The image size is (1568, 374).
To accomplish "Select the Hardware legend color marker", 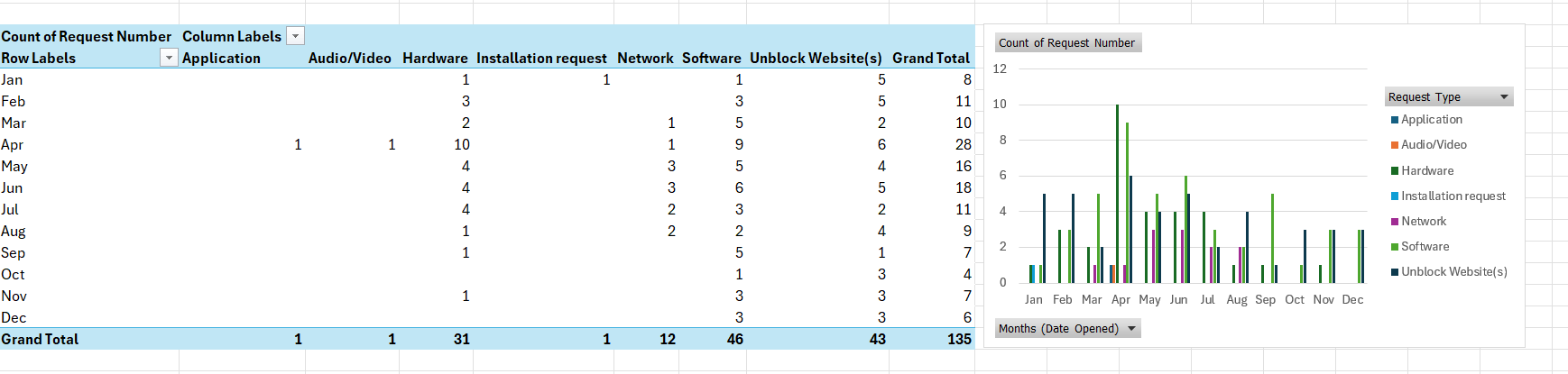I will 1395,170.
